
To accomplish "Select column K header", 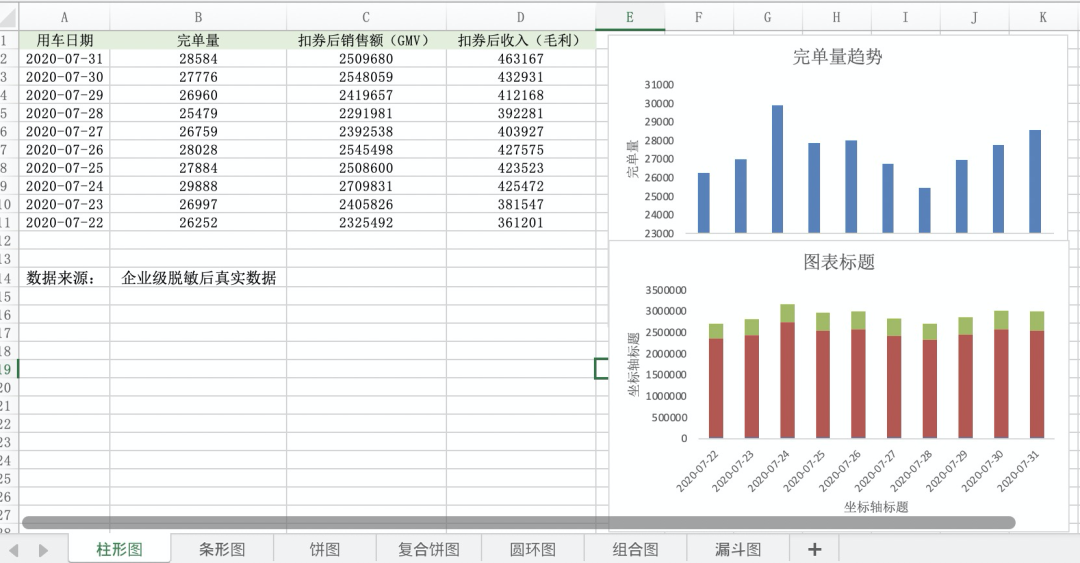I will tap(1043, 17).
